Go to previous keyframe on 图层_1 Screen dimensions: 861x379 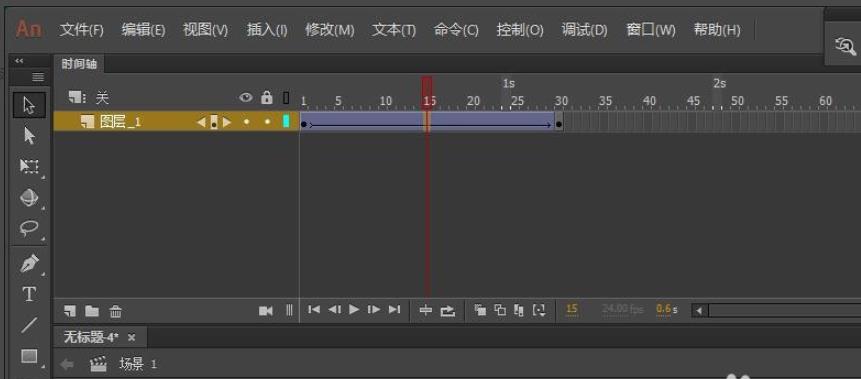tap(201, 122)
